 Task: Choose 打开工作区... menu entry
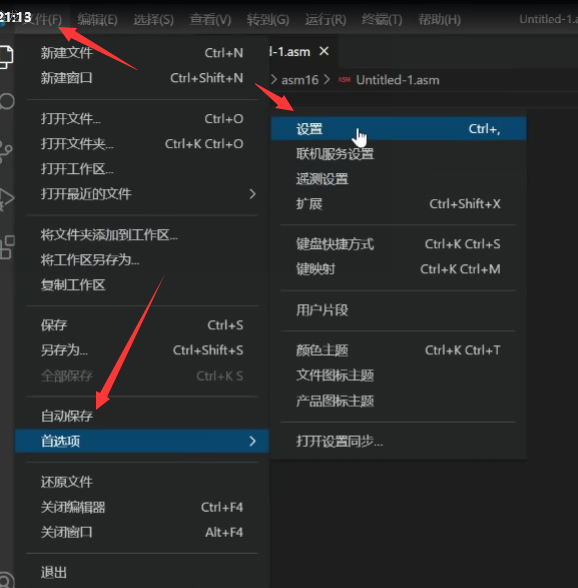[x=142, y=169]
